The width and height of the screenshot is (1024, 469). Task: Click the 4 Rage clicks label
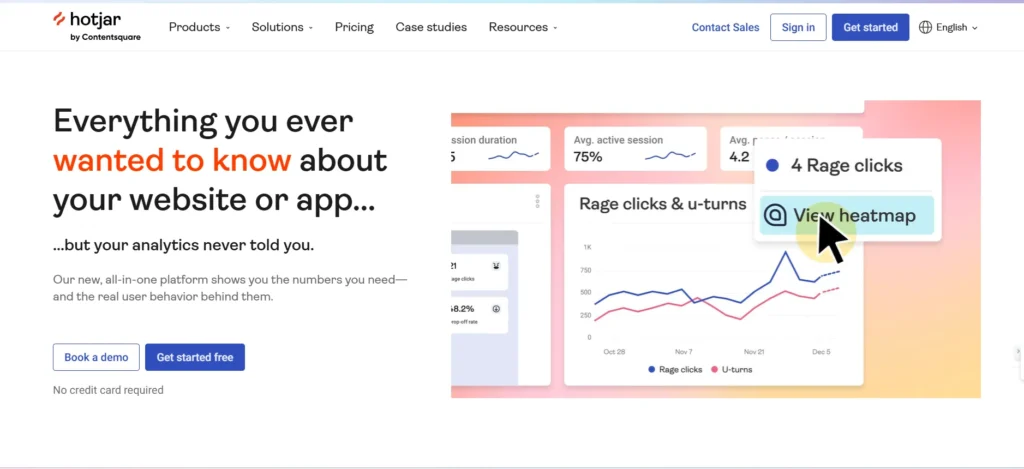(846, 166)
